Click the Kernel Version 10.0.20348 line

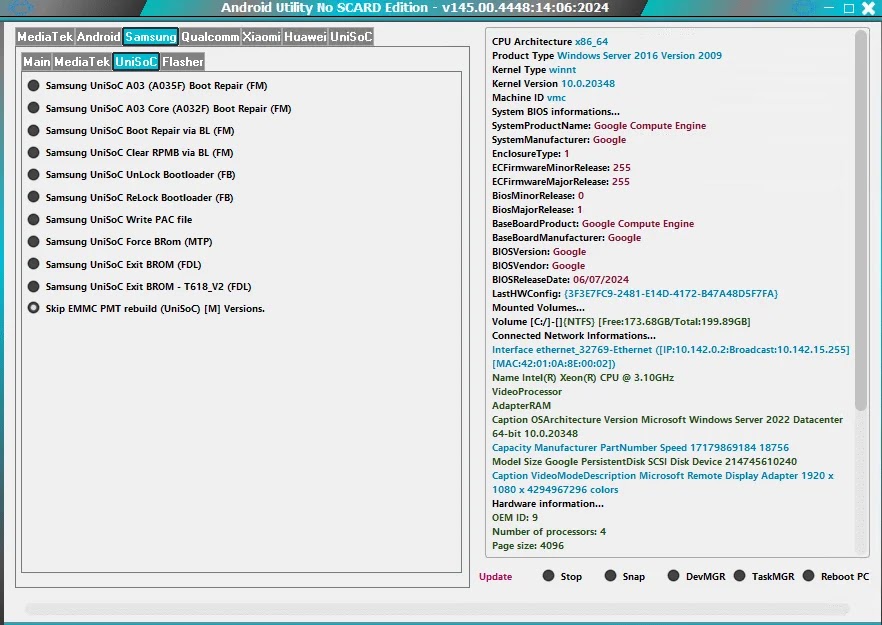point(553,84)
